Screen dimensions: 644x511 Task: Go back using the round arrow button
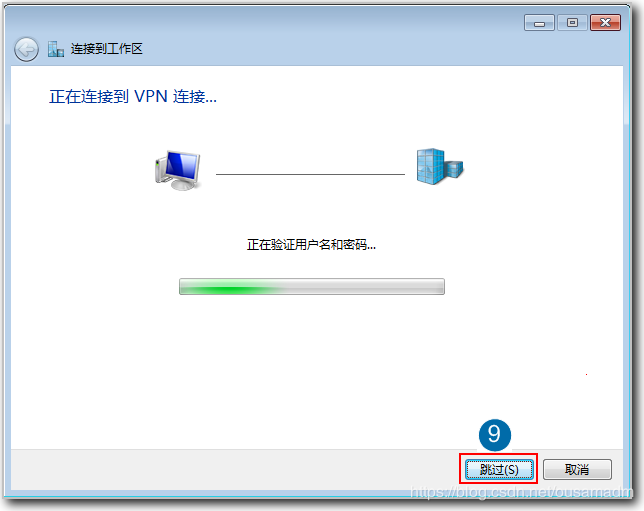click(x=26, y=50)
